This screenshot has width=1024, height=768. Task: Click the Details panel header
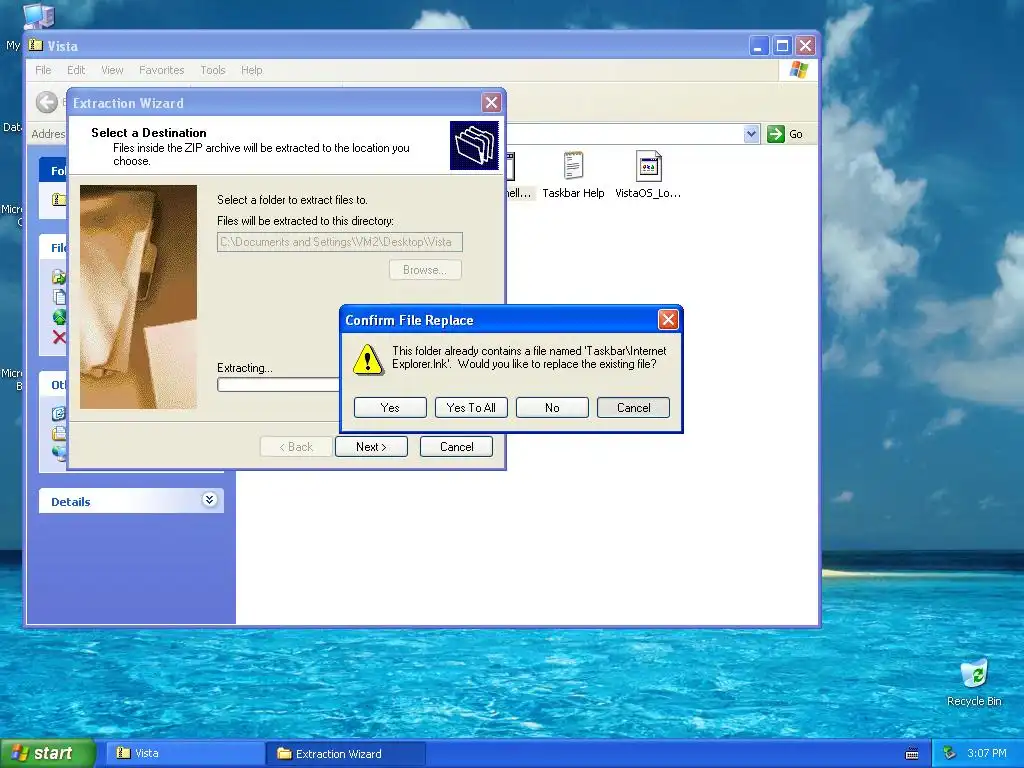(x=131, y=501)
